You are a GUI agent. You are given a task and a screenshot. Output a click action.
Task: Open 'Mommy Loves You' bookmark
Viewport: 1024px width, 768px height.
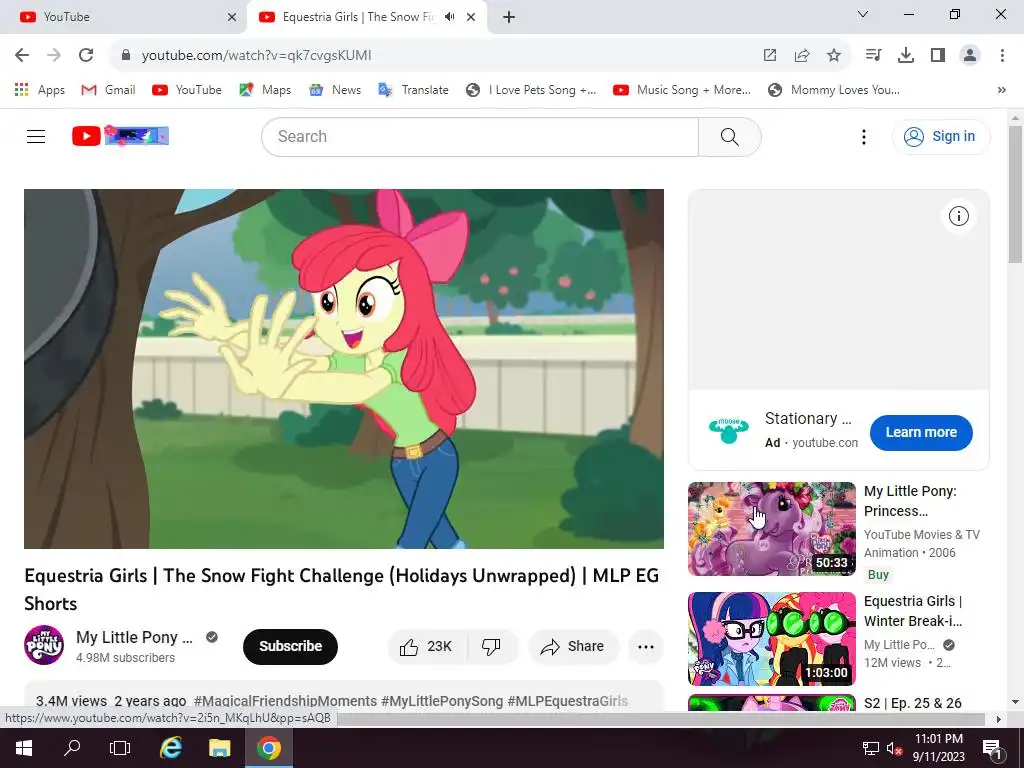[x=833, y=90]
